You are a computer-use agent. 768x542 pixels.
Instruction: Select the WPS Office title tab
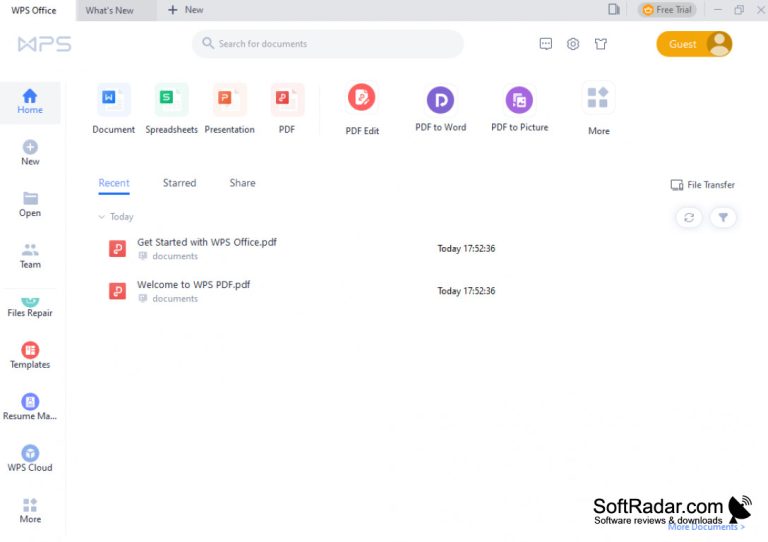tap(34, 10)
